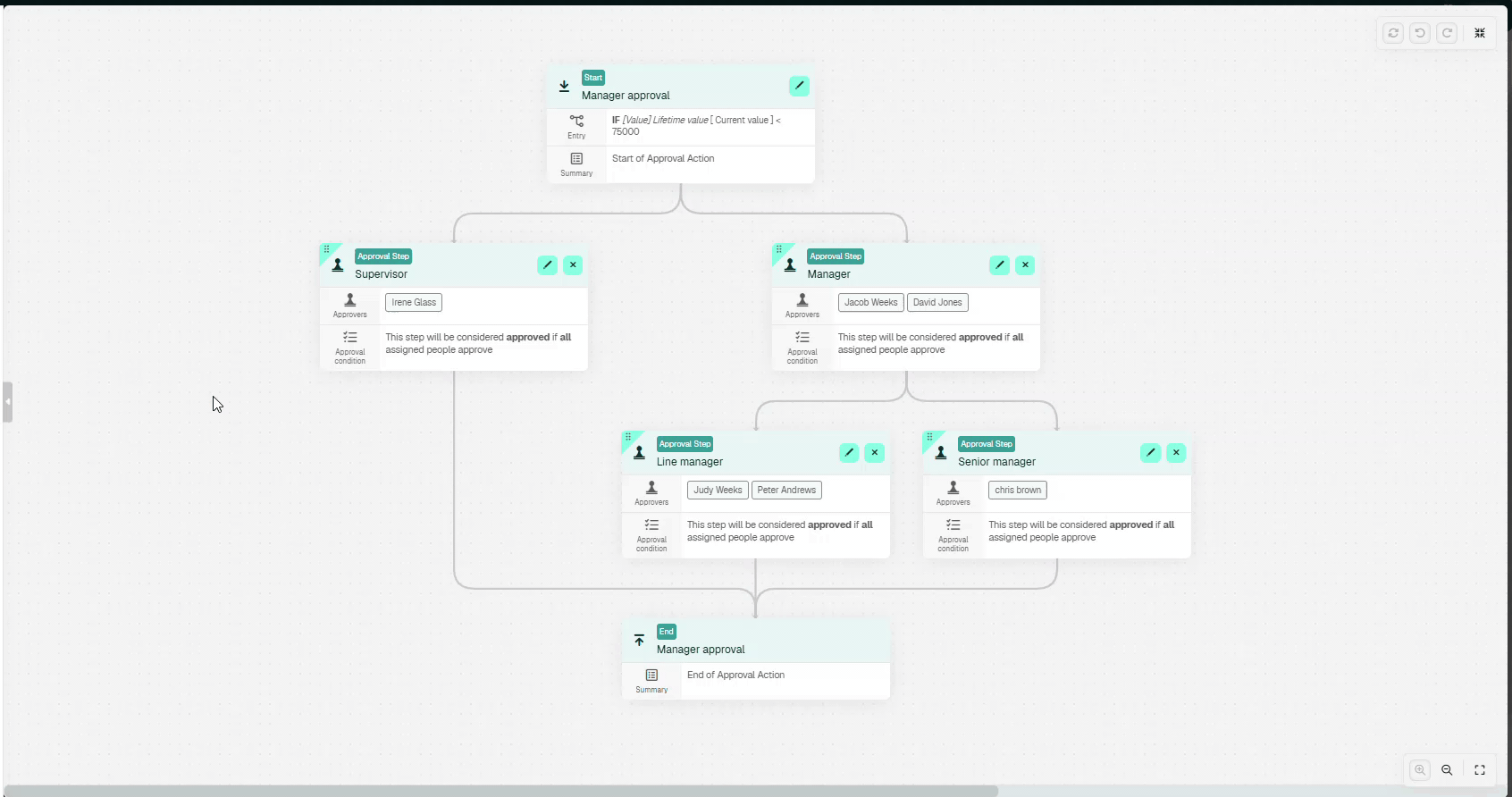Click the Start node download-arrow icon
The width and height of the screenshot is (1512, 797).
(x=564, y=87)
